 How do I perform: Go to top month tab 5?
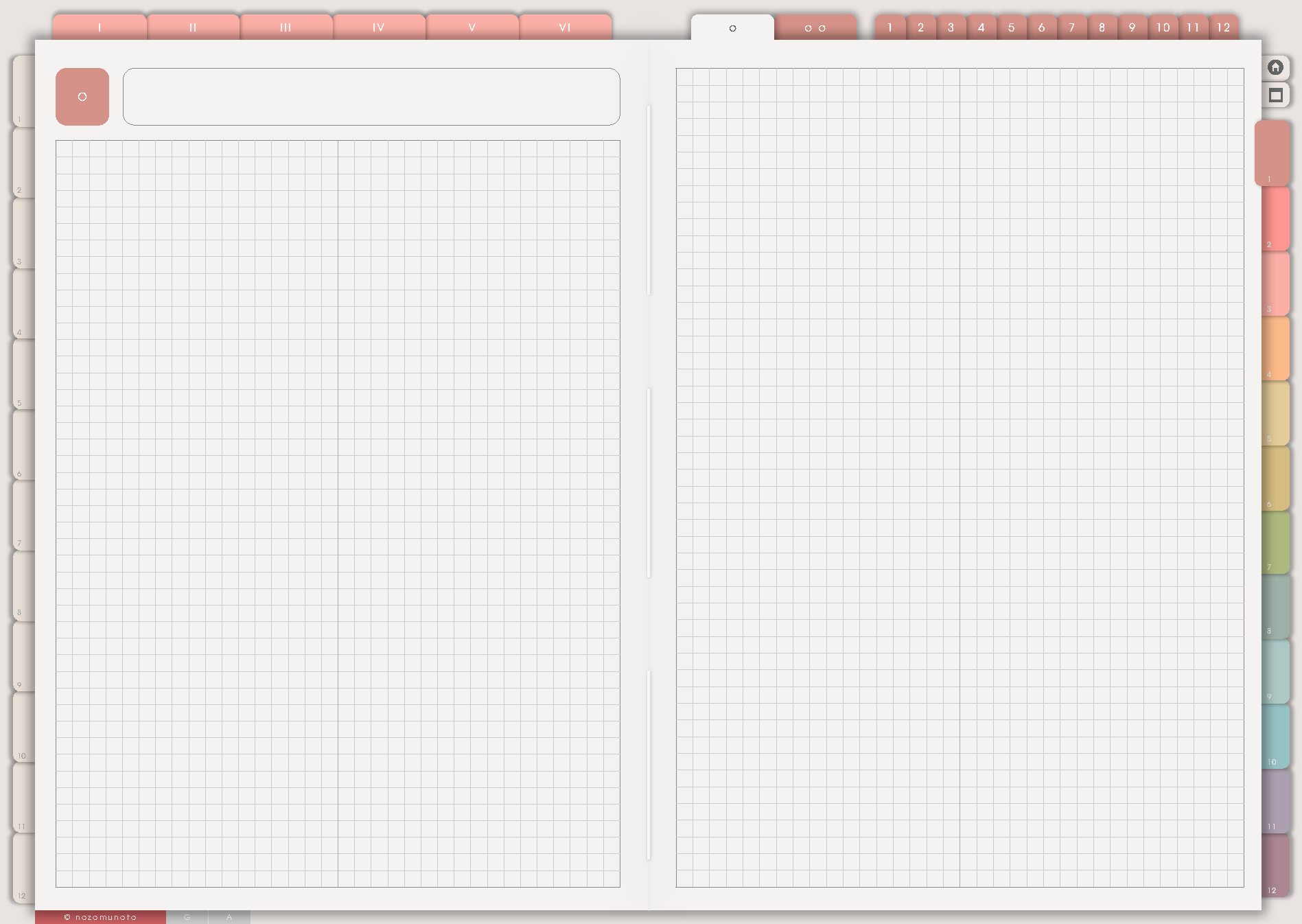click(x=1011, y=27)
